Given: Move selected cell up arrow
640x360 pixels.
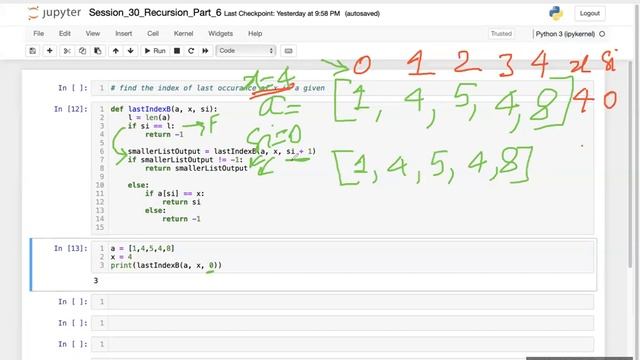Looking at the screenshot, I should (116, 51).
